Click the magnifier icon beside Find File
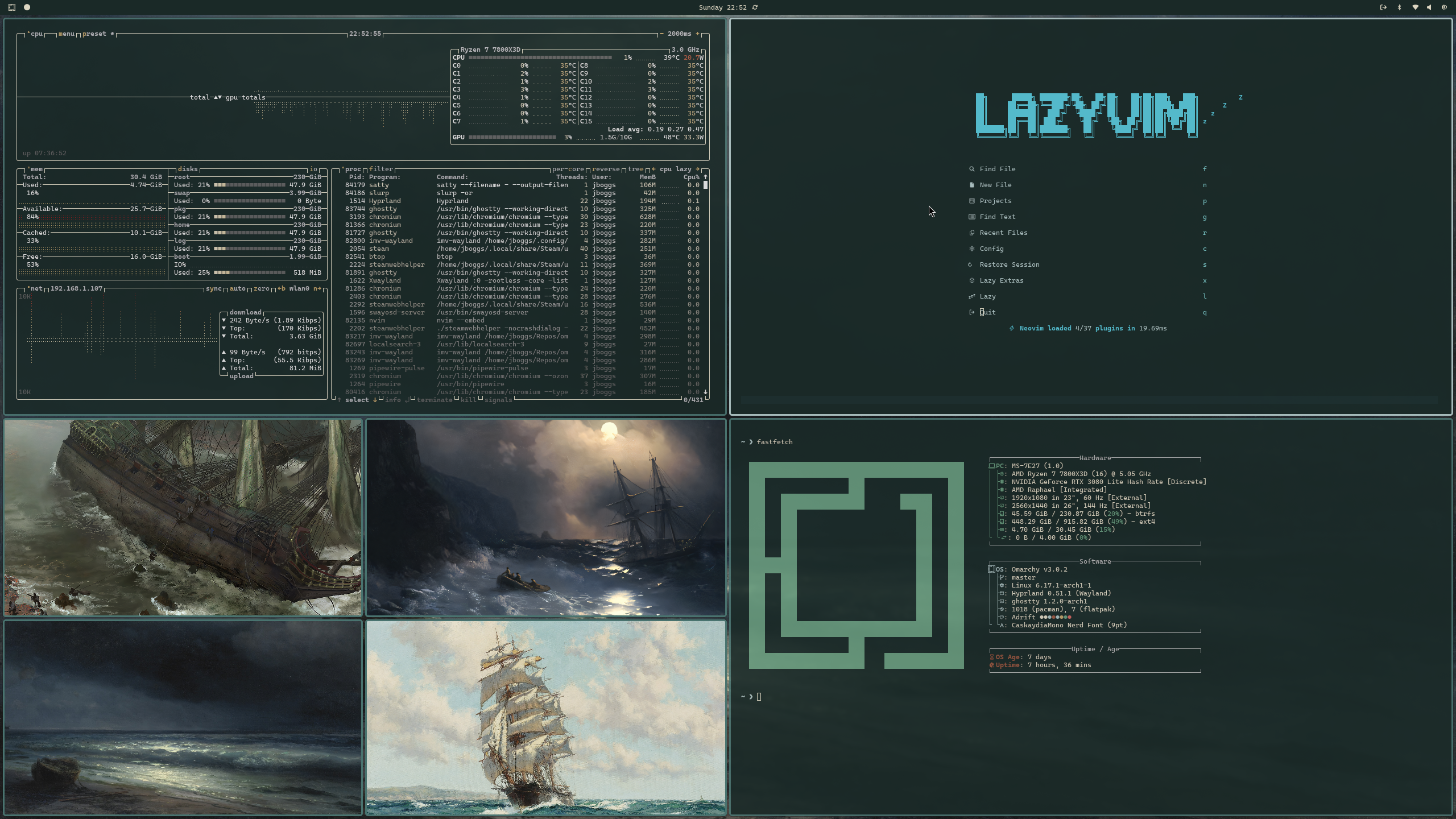This screenshot has width=1456, height=819. [x=971, y=169]
